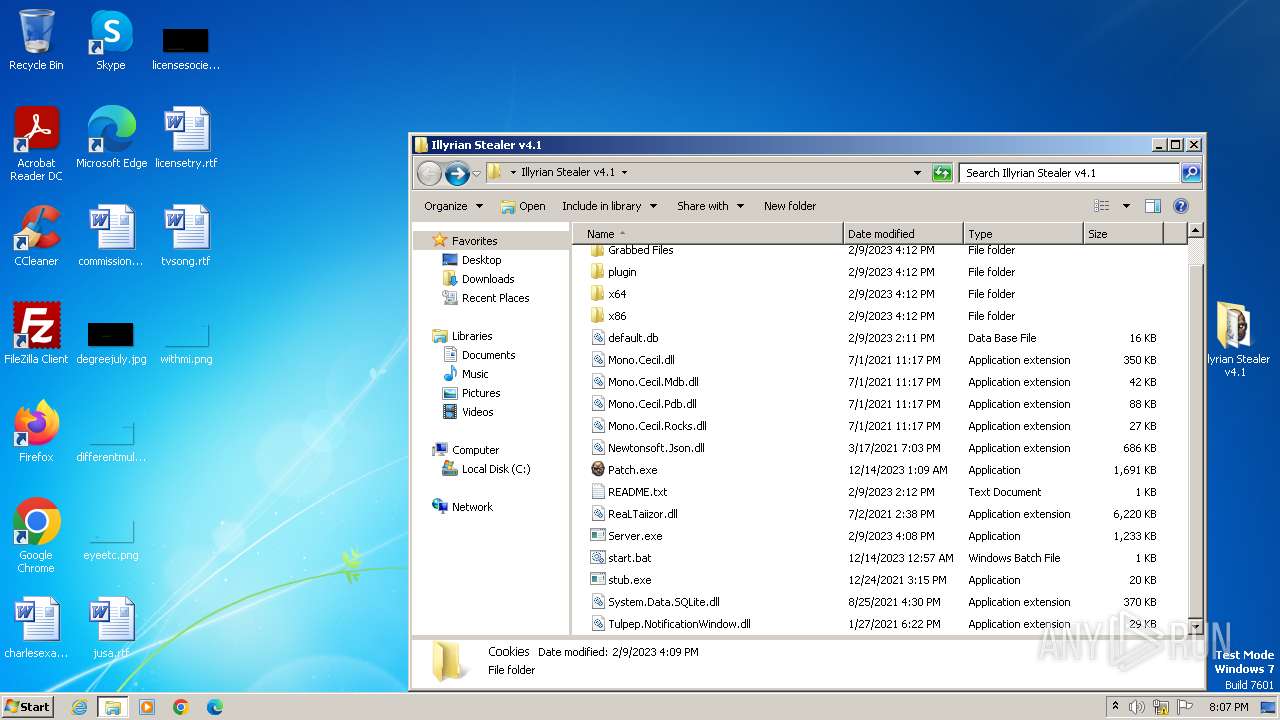Click the Open toolbar button
The width and height of the screenshot is (1280, 720).
click(x=523, y=206)
